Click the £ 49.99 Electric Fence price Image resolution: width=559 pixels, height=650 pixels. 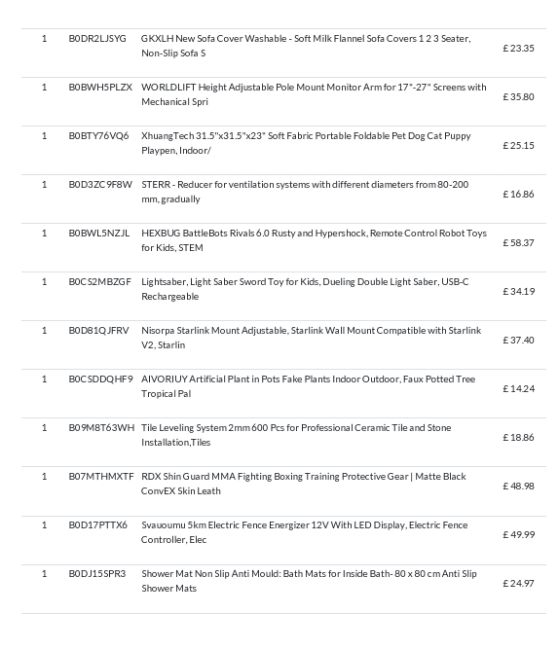point(518,534)
